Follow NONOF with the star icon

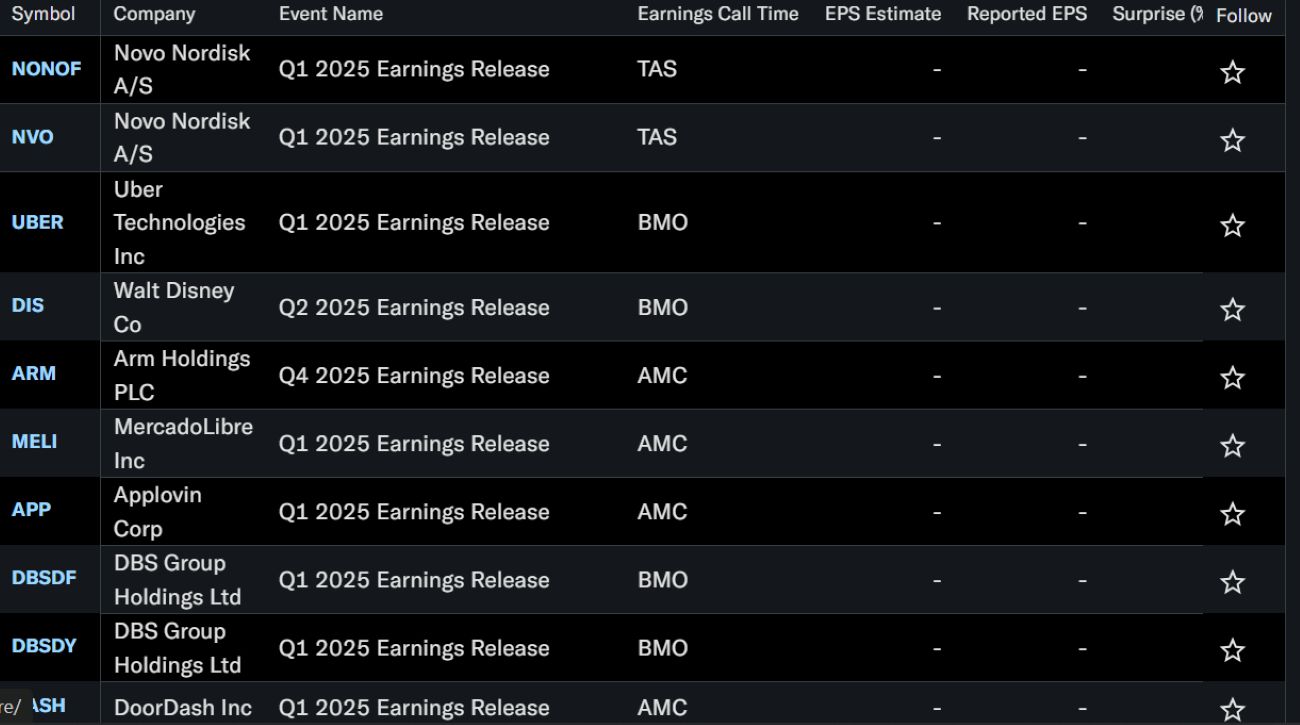tap(1232, 72)
